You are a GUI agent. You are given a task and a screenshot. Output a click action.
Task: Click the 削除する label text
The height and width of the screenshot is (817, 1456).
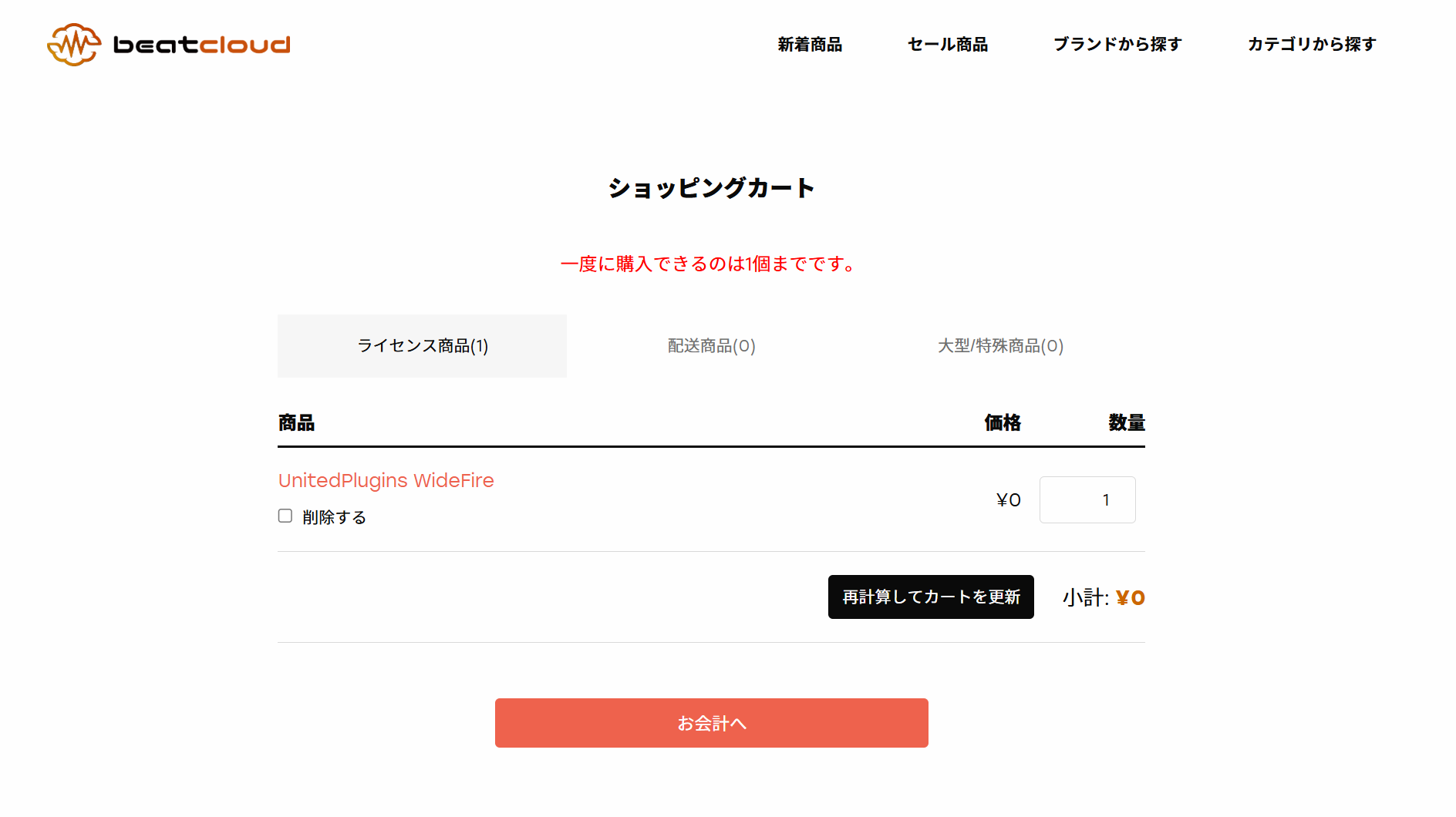point(334,517)
